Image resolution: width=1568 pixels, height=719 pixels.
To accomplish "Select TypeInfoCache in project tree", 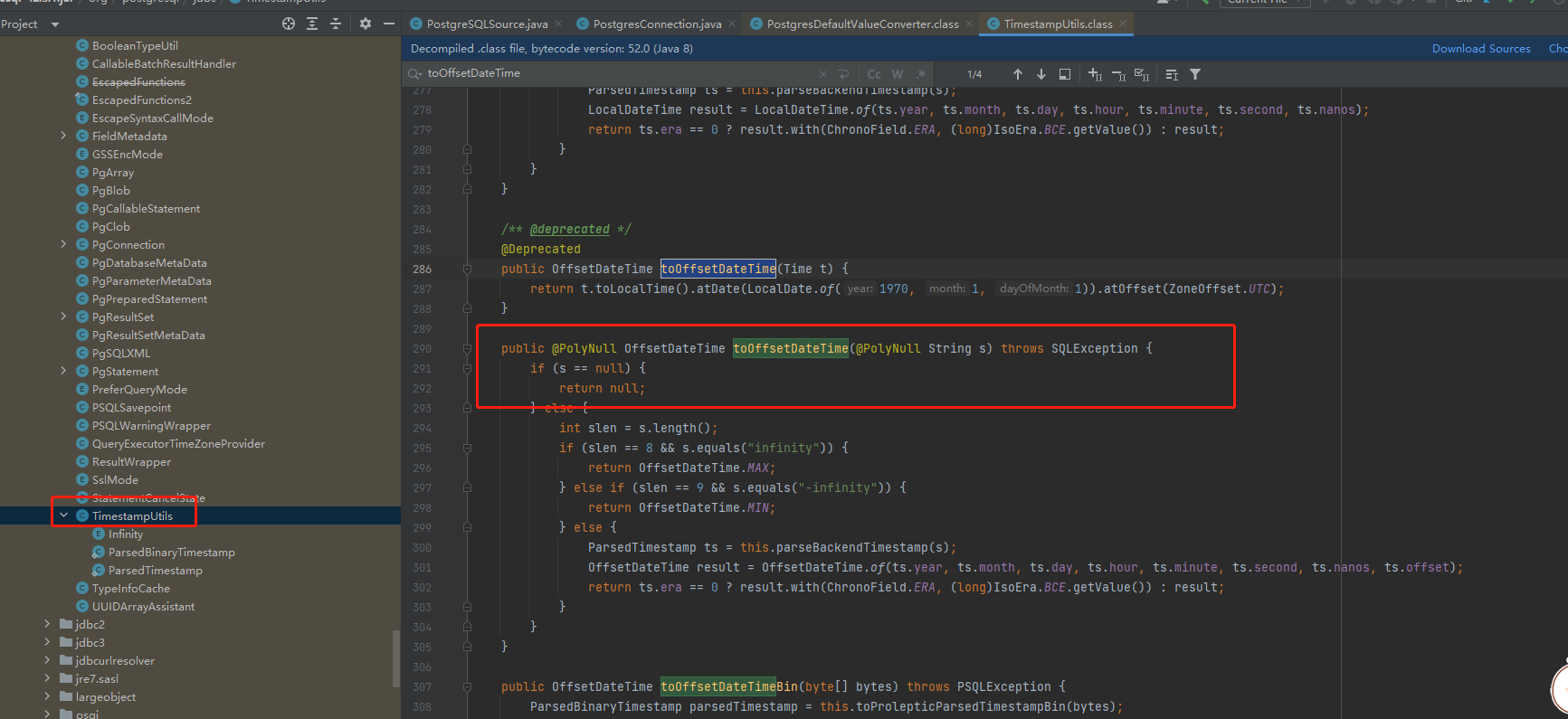I will tap(130, 588).
